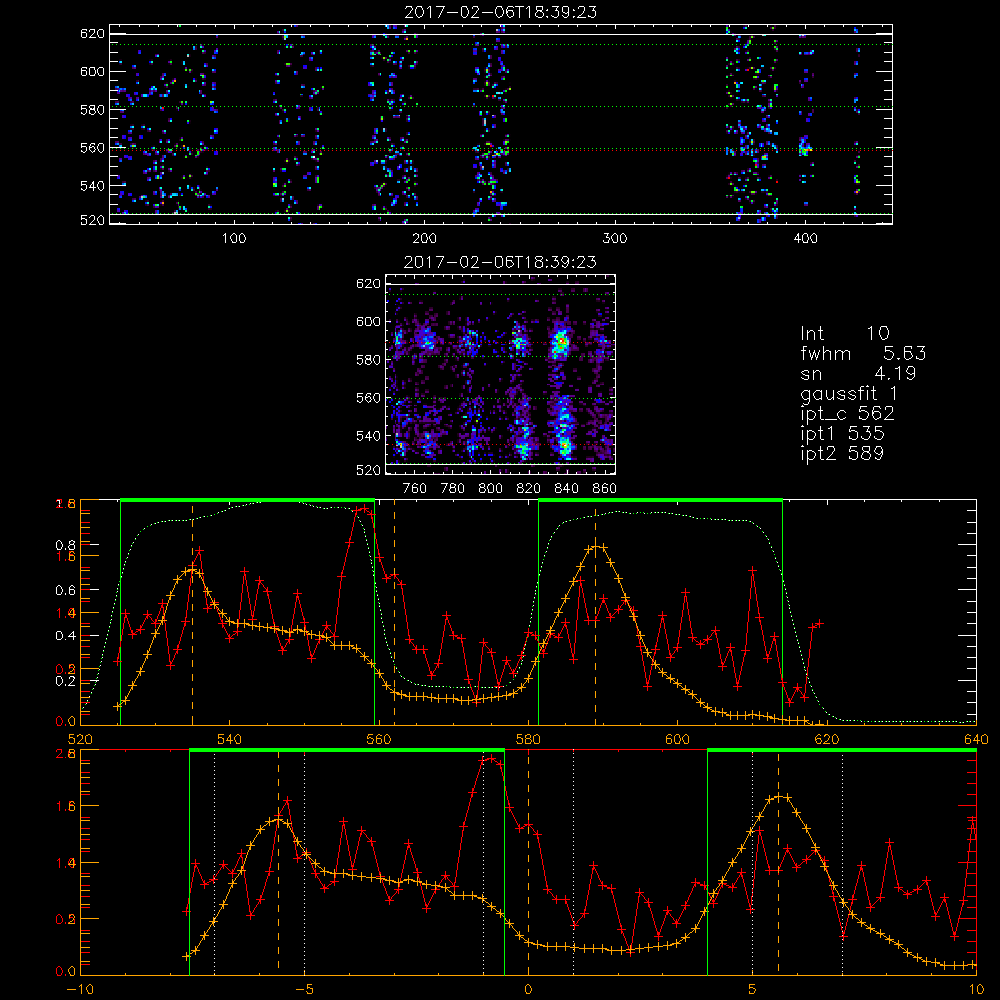Image resolution: width=1000 pixels, height=1000 pixels.
Task: Click the top image y-axis label 540
Action: (92, 186)
